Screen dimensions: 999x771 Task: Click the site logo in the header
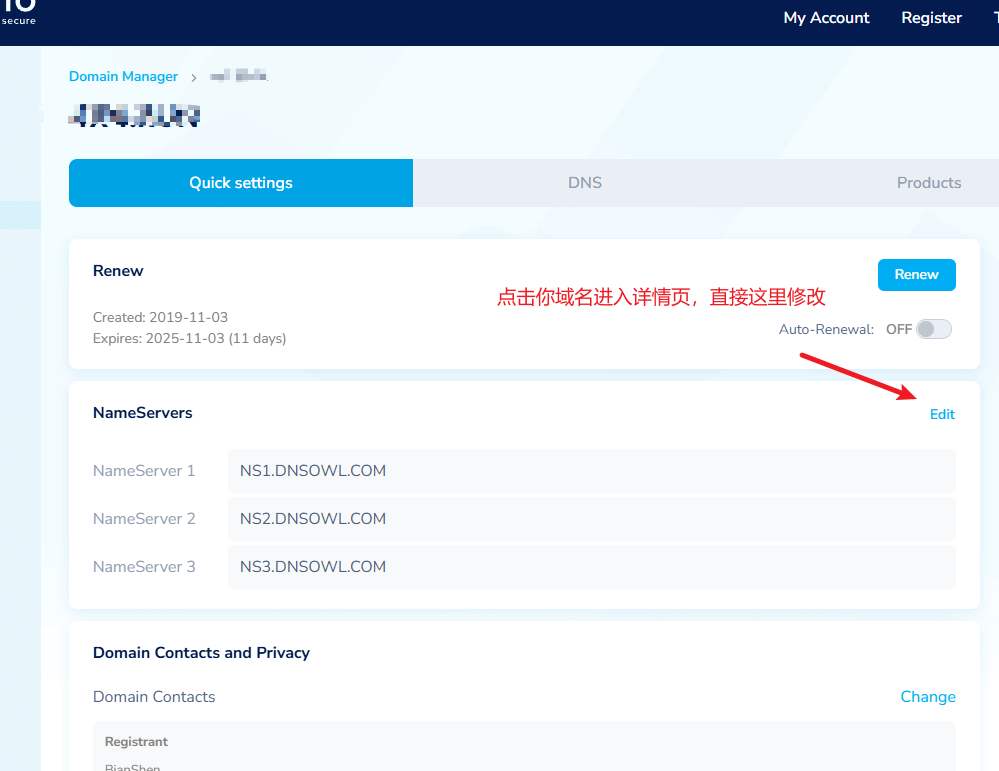click(x=18, y=12)
